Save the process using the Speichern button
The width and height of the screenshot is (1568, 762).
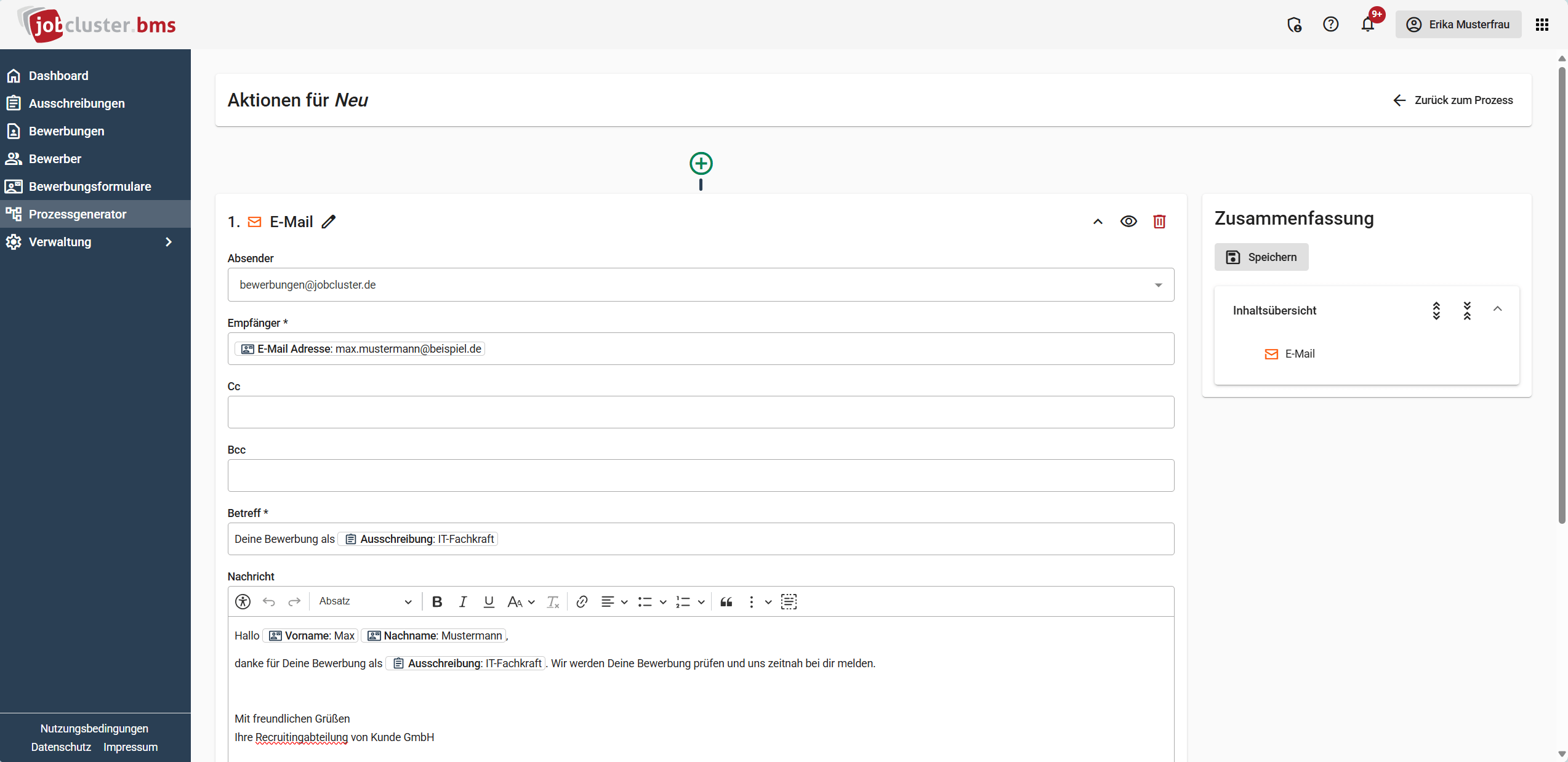[1261, 257]
